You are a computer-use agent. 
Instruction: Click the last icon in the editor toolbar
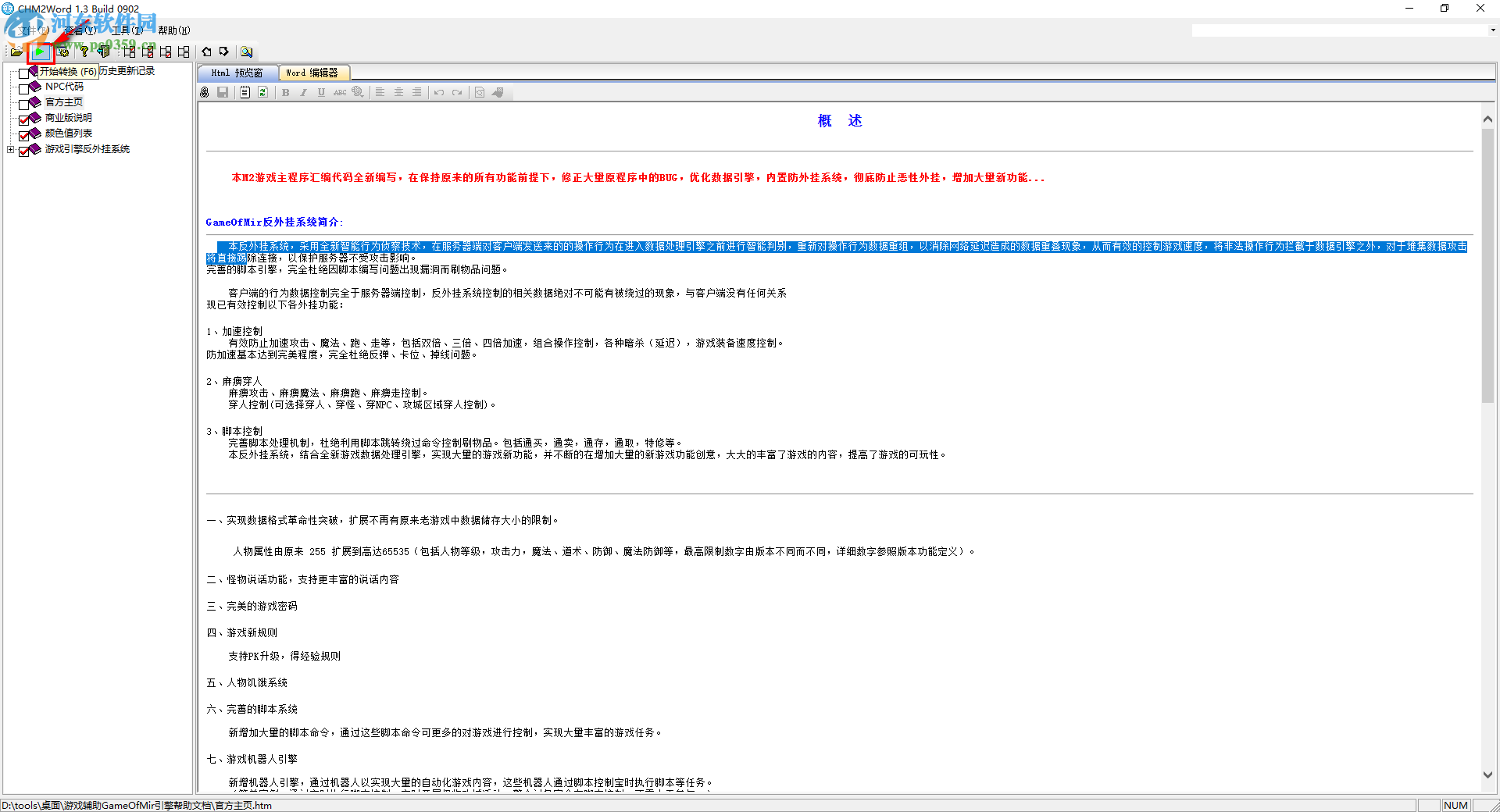point(498,92)
